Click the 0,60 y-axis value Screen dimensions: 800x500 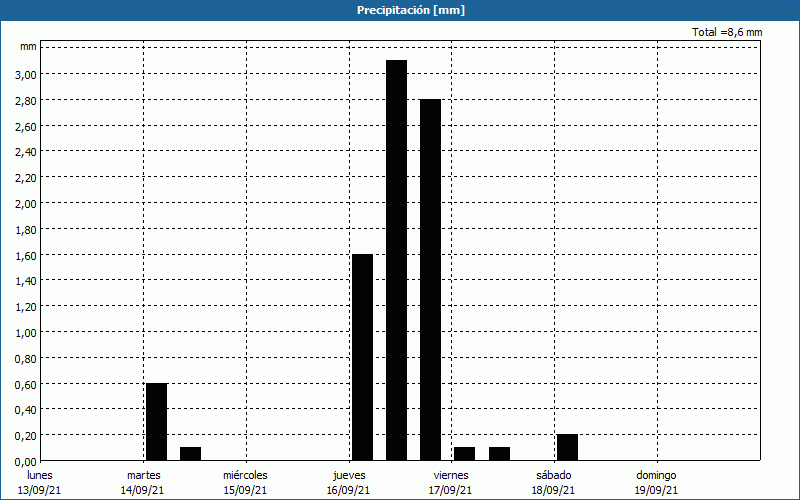[27, 385]
